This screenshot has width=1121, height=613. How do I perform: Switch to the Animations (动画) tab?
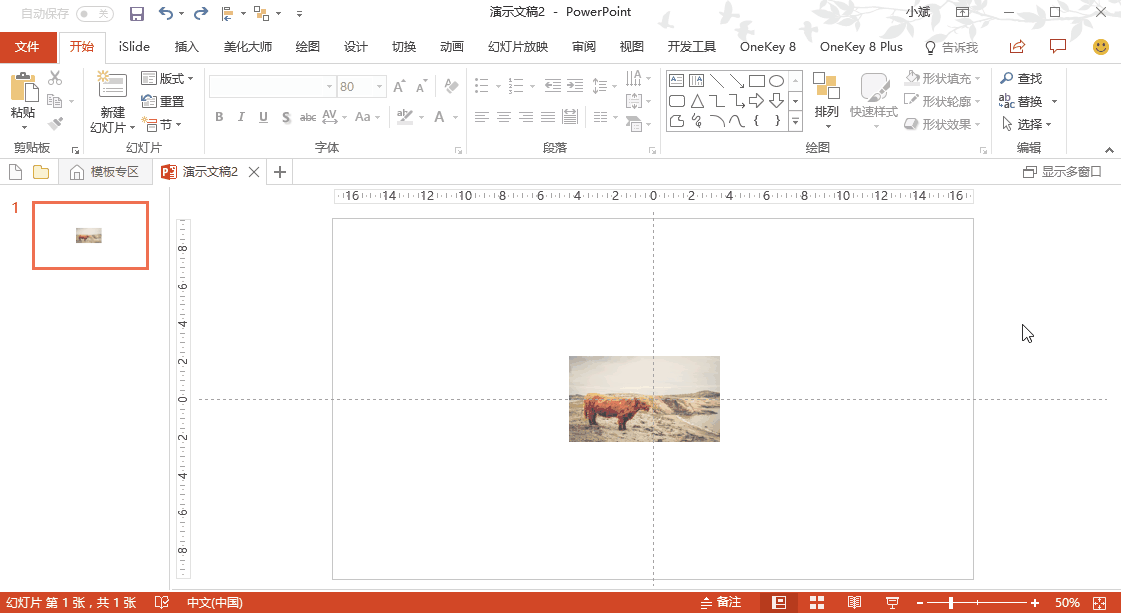[452, 47]
